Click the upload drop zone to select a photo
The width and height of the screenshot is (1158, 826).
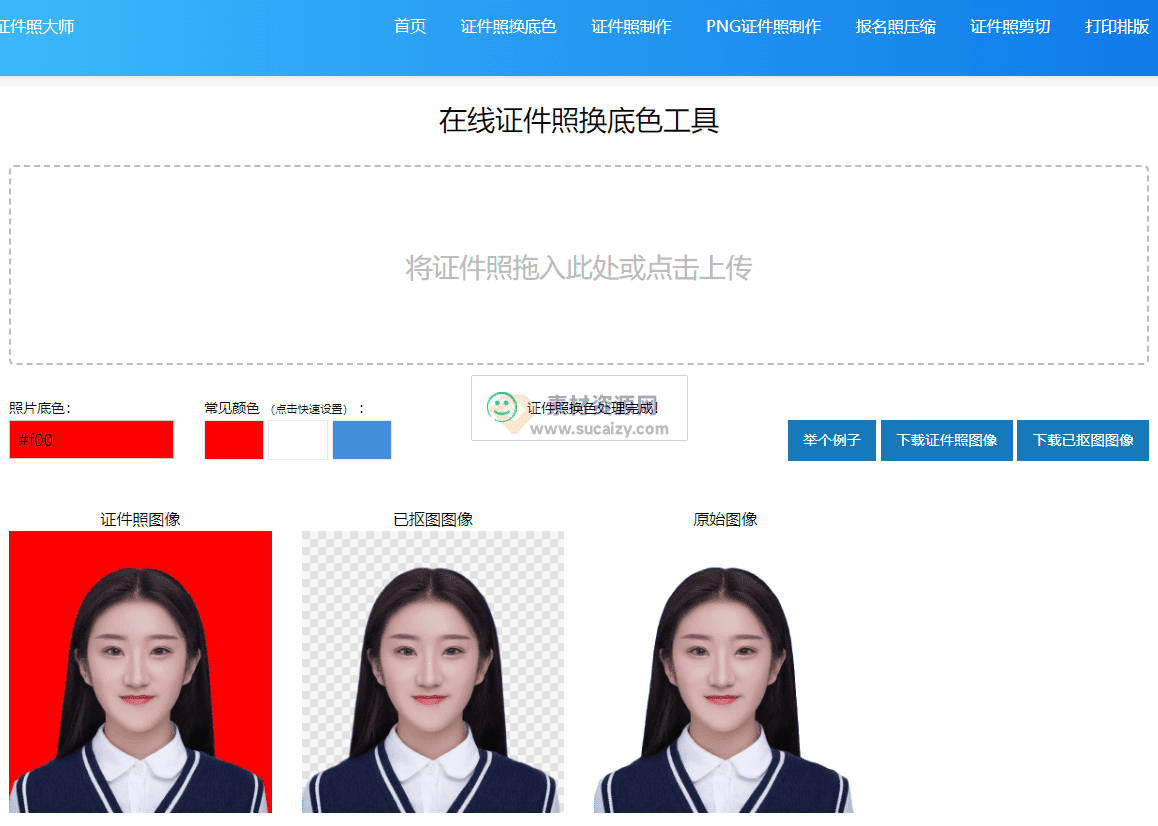point(577,266)
